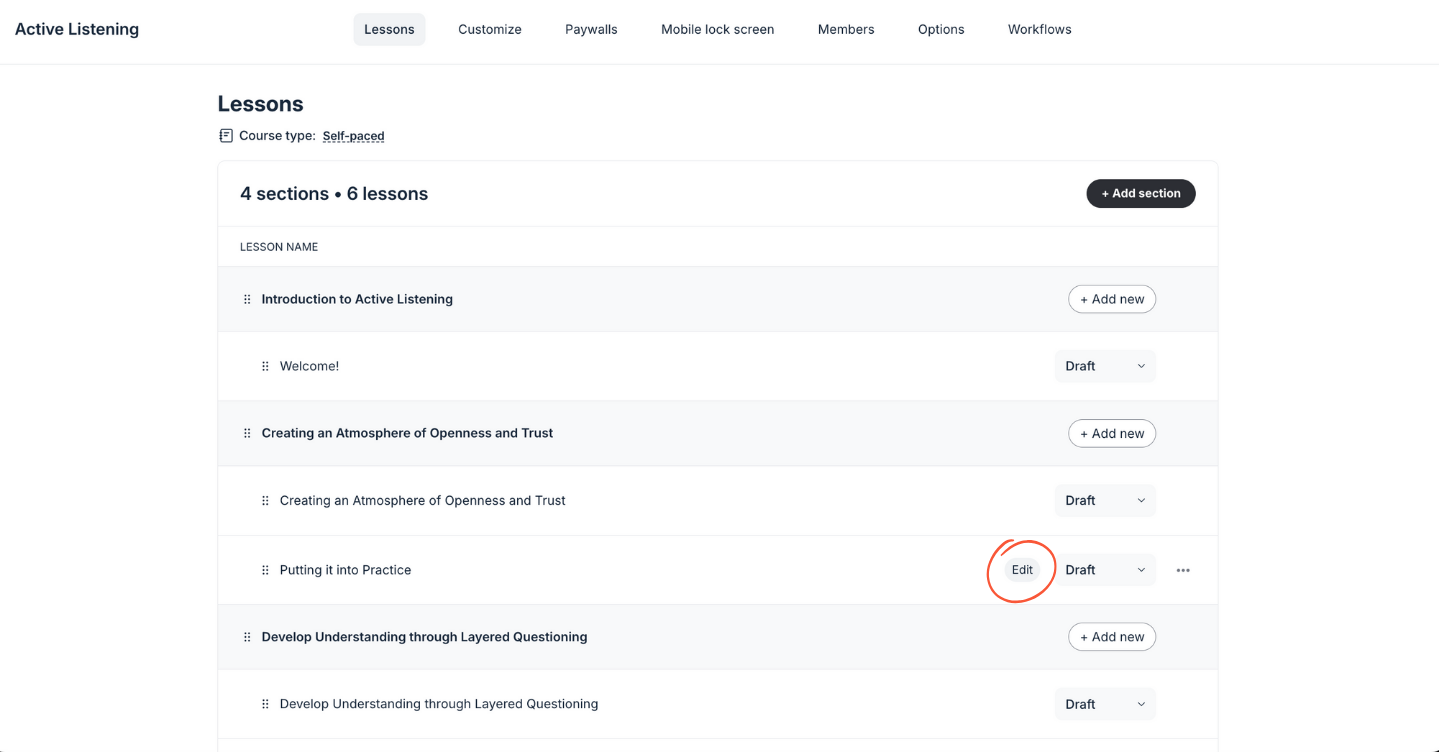Expand Draft dropdown for Develop Understanding lesson
This screenshot has width=1440, height=752.
point(1105,704)
